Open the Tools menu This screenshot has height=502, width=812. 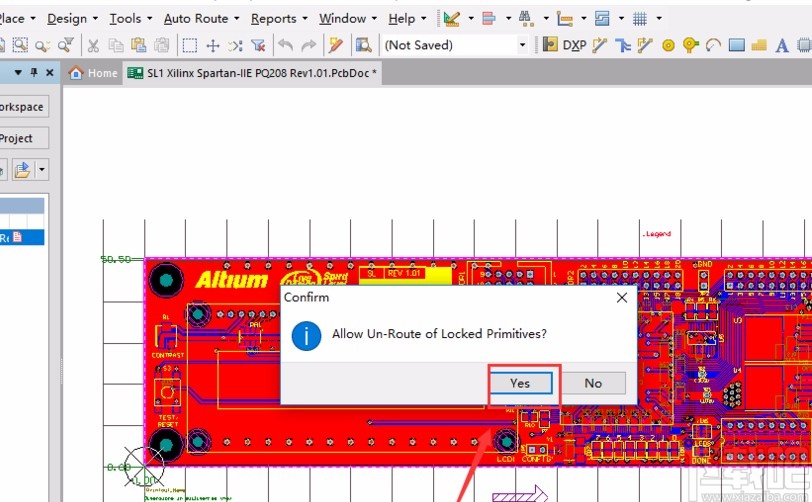click(130, 19)
